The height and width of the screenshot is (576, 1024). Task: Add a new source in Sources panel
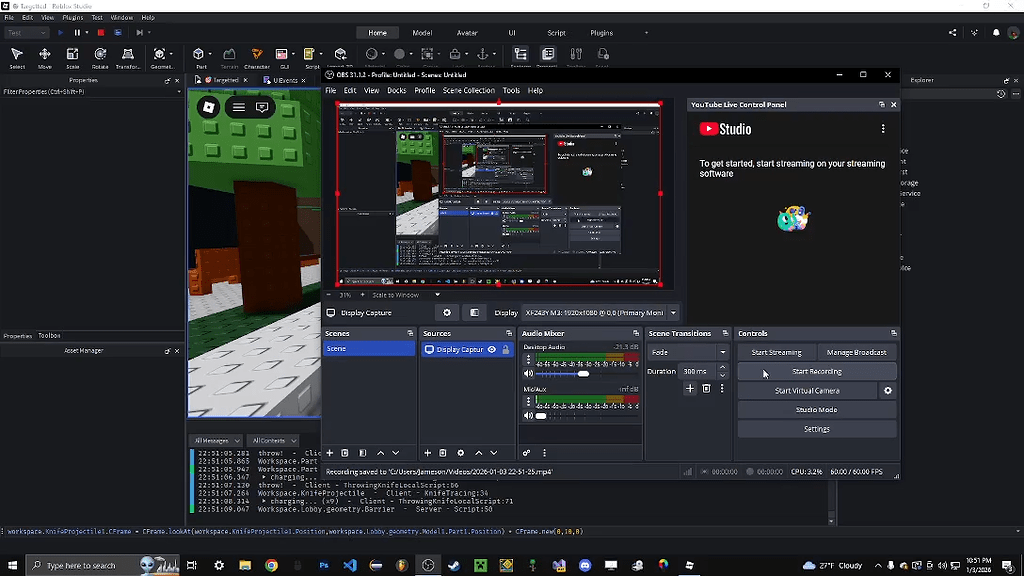[x=427, y=453]
